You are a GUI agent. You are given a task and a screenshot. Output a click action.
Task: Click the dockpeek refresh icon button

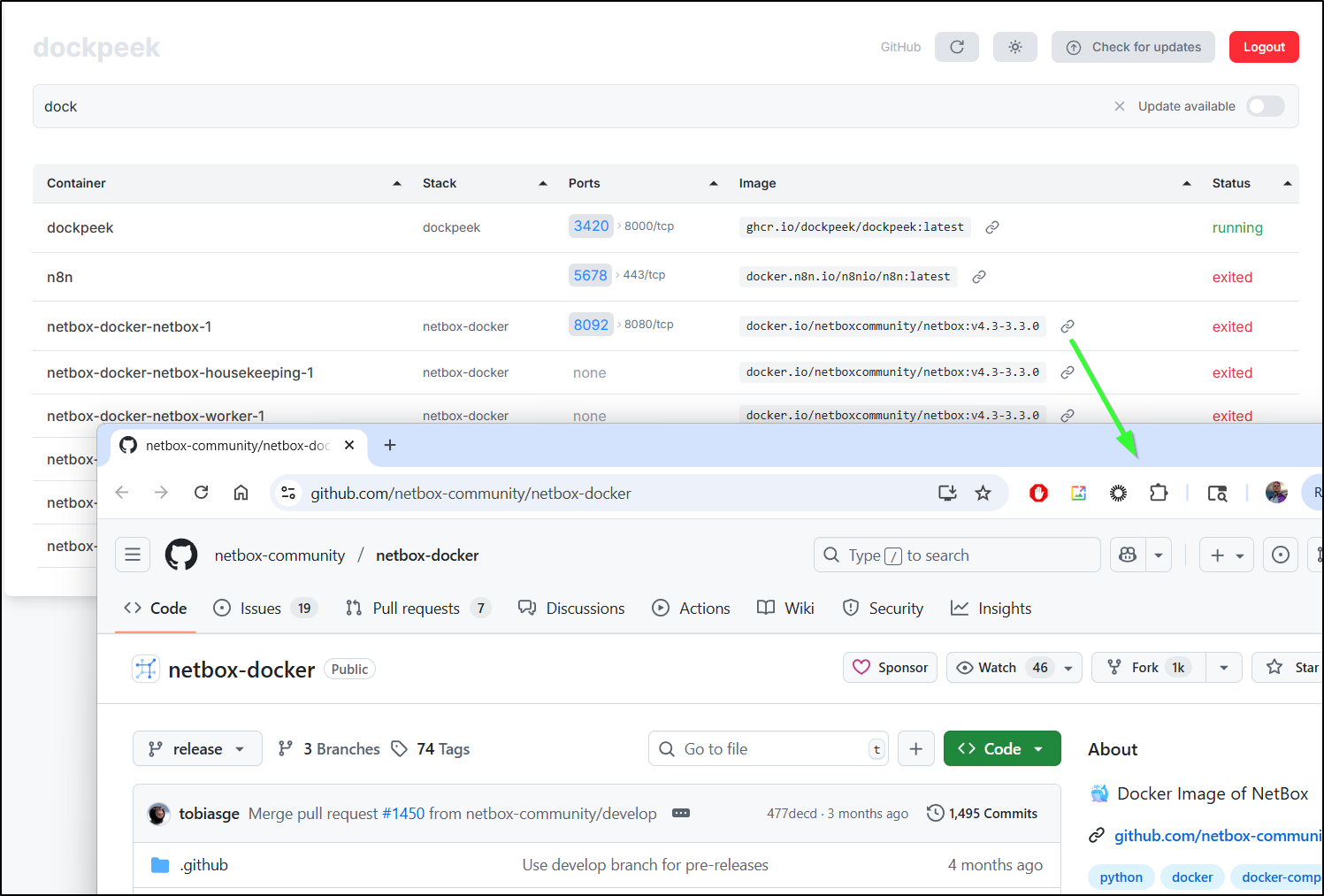click(957, 47)
